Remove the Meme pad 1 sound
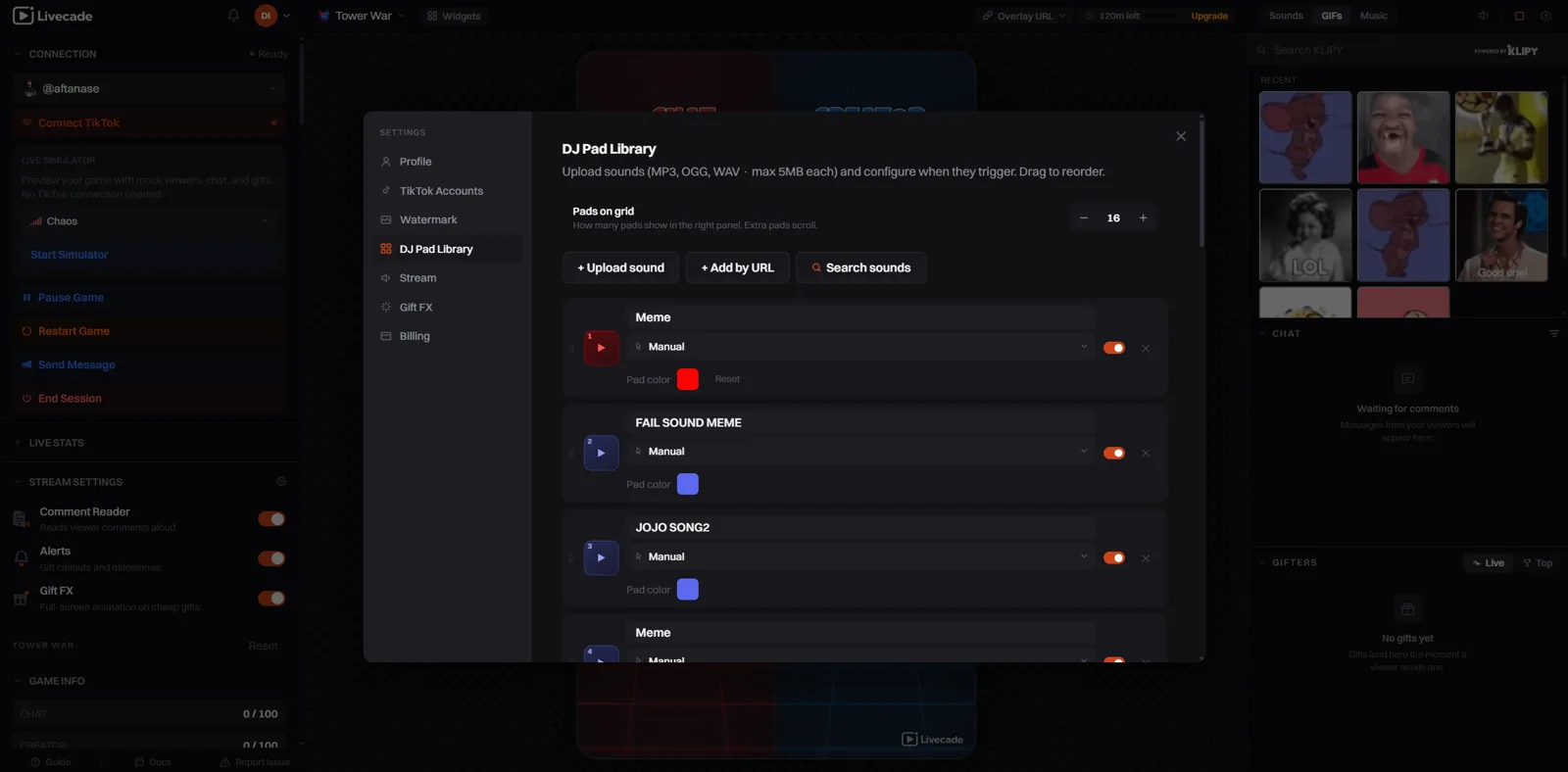The height and width of the screenshot is (772, 1568). (1146, 348)
